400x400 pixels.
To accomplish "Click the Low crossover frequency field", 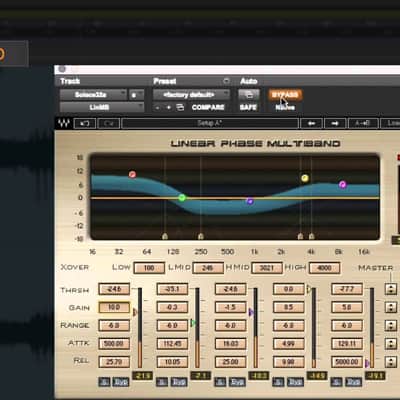I will coord(149,268).
